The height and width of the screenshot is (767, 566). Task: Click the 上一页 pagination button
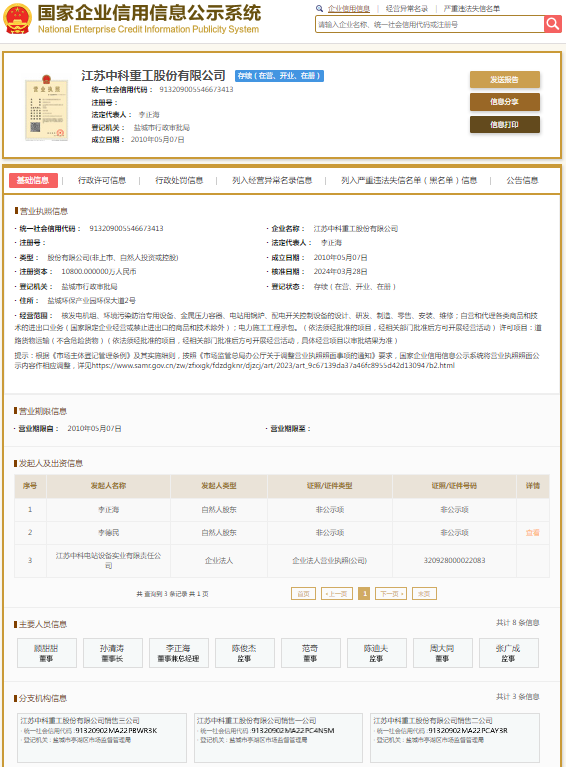(x=337, y=594)
